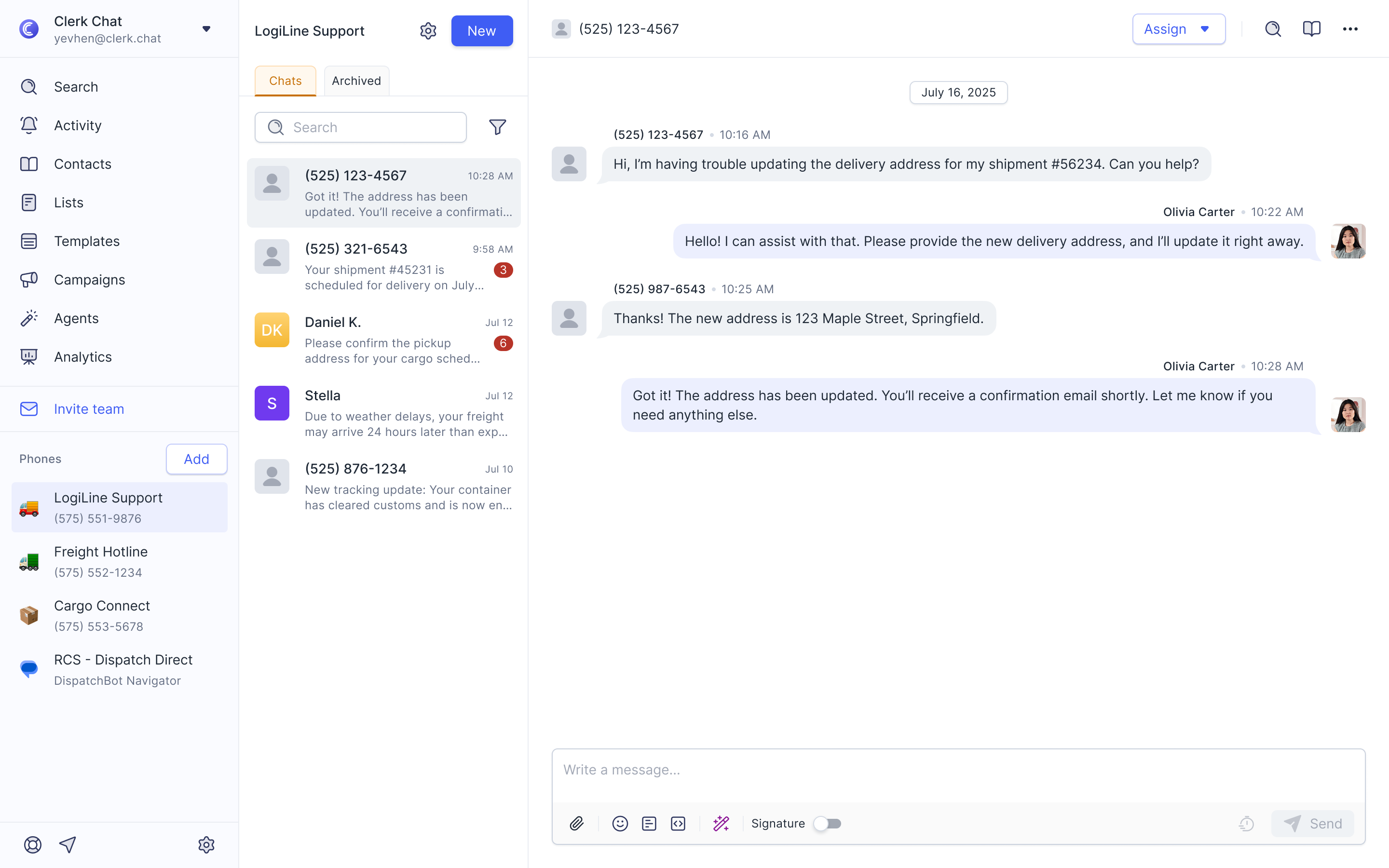Open Campaigns in the sidebar
The width and height of the screenshot is (1389, 868).
tap(89, 280)
